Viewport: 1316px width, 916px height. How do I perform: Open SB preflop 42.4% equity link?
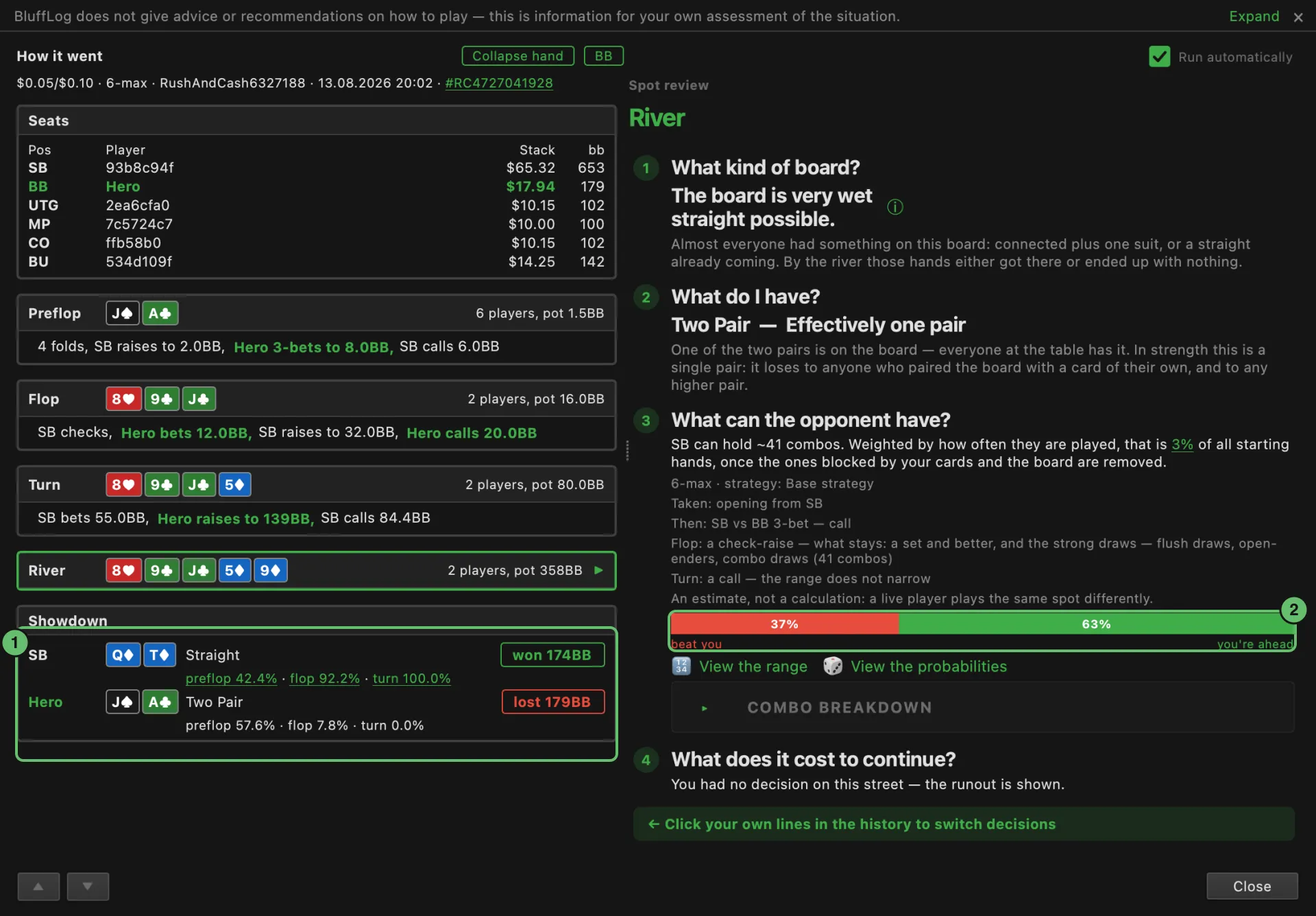click(231, 678)
